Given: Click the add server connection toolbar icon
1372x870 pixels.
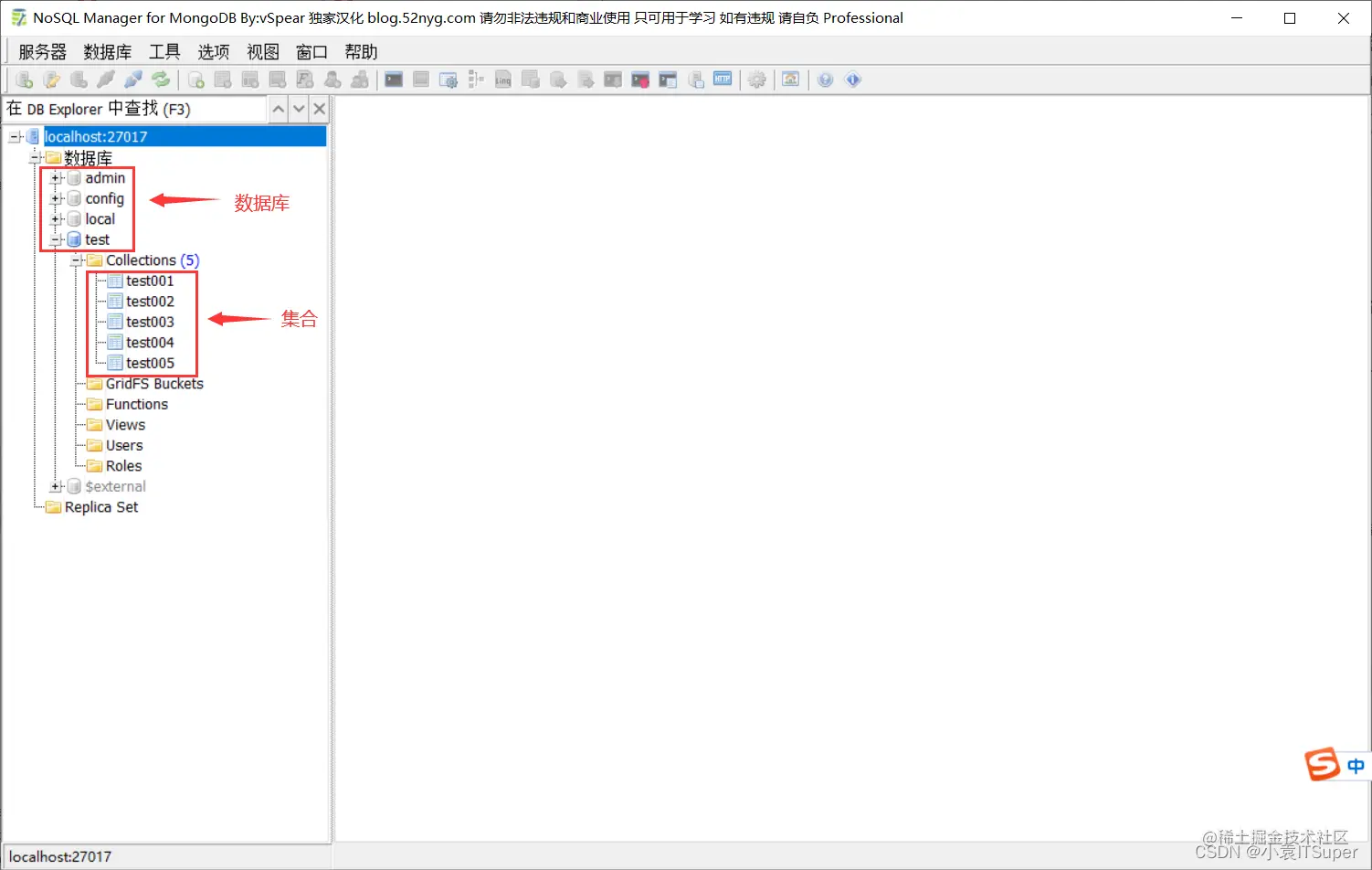Looking at the screenshot, I should point(25,80).
